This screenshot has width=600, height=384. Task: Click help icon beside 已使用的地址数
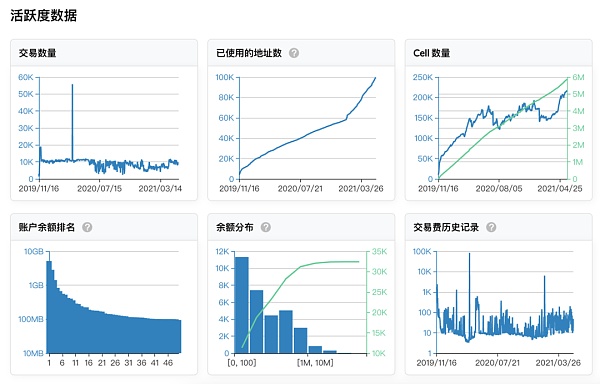click(x=294, y=53)
